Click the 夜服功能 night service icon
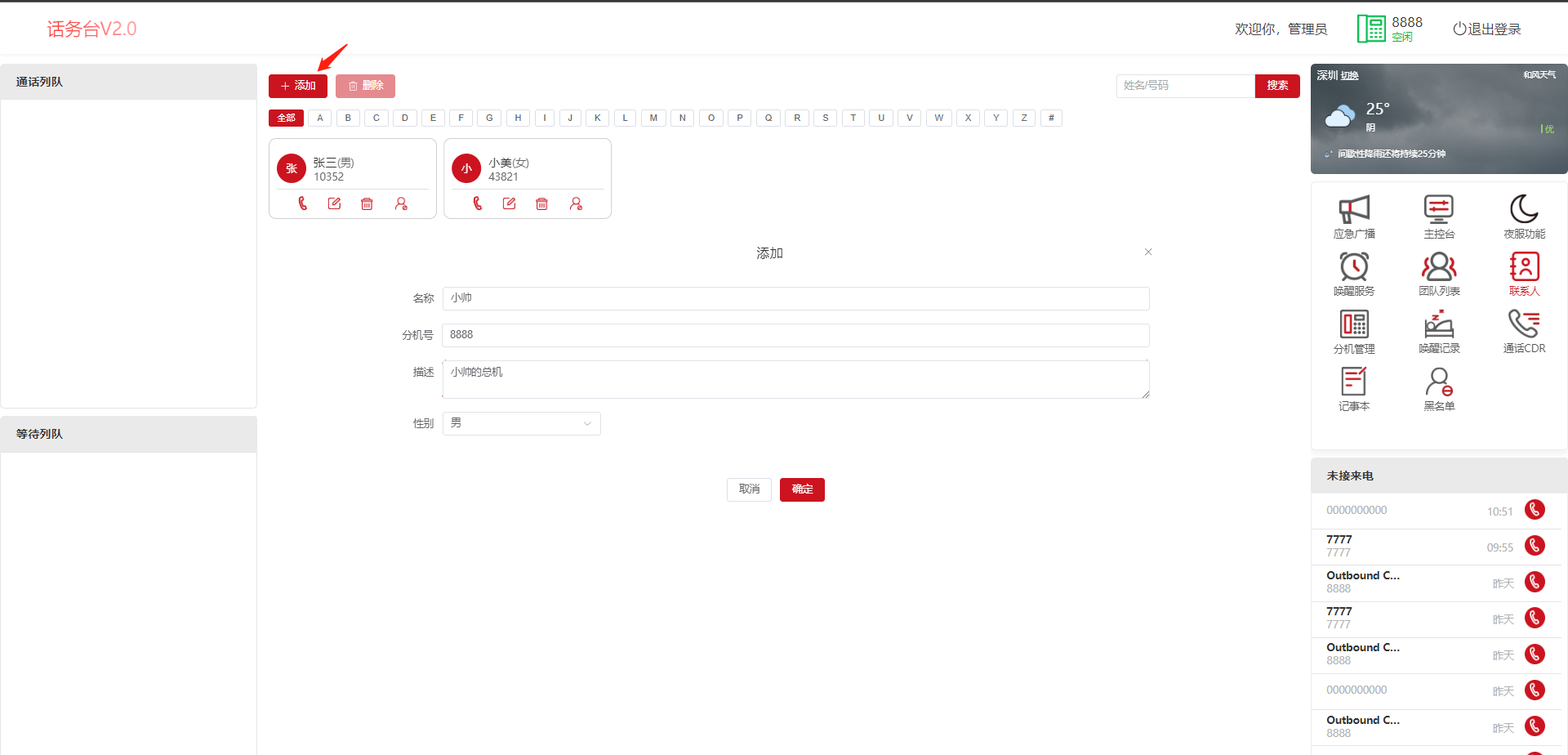Image resolution: width=1568 pixels, height=755 pixels. [1524, 217]
